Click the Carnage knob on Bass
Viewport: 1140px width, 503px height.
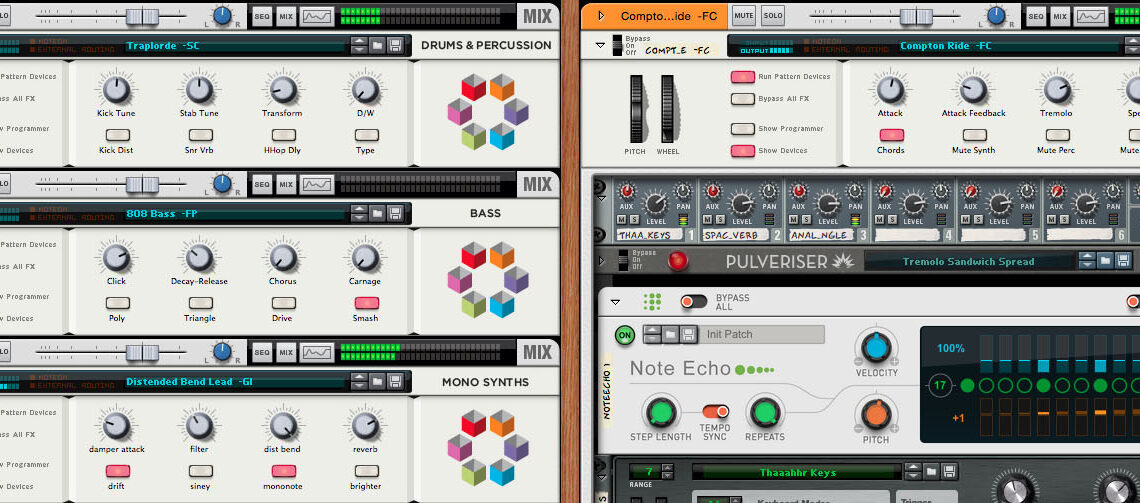pyautogui.click(x=365, y=258)
